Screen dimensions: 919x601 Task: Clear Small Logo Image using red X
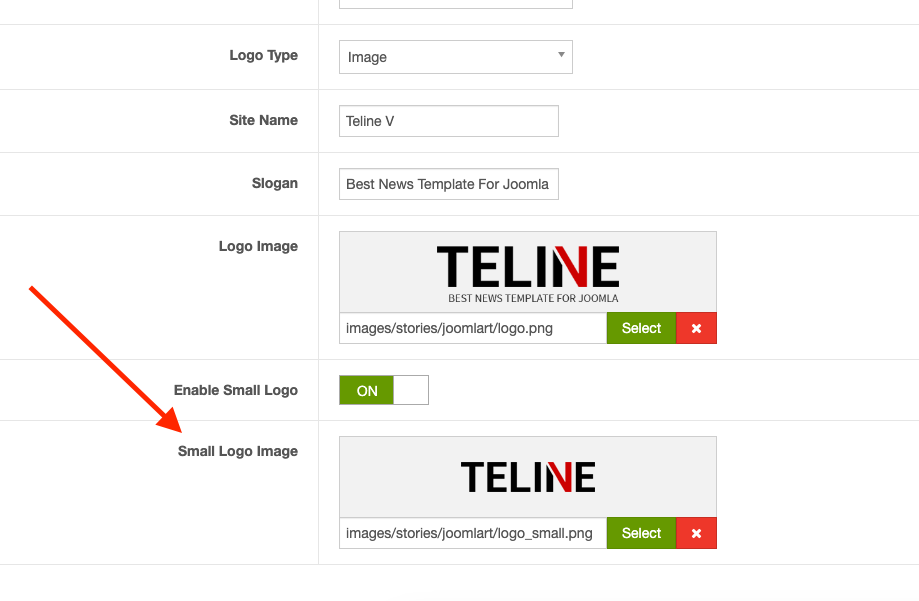pos(696,533)
